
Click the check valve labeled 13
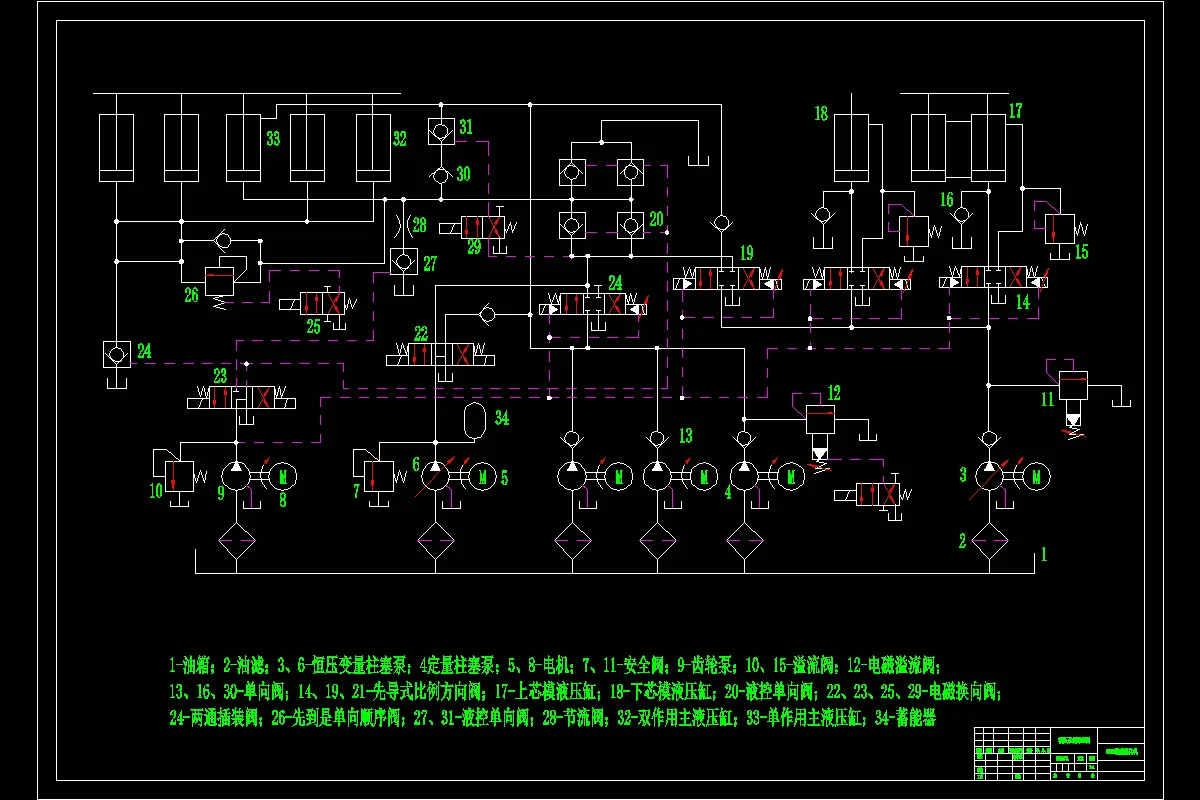pos(657,438)
